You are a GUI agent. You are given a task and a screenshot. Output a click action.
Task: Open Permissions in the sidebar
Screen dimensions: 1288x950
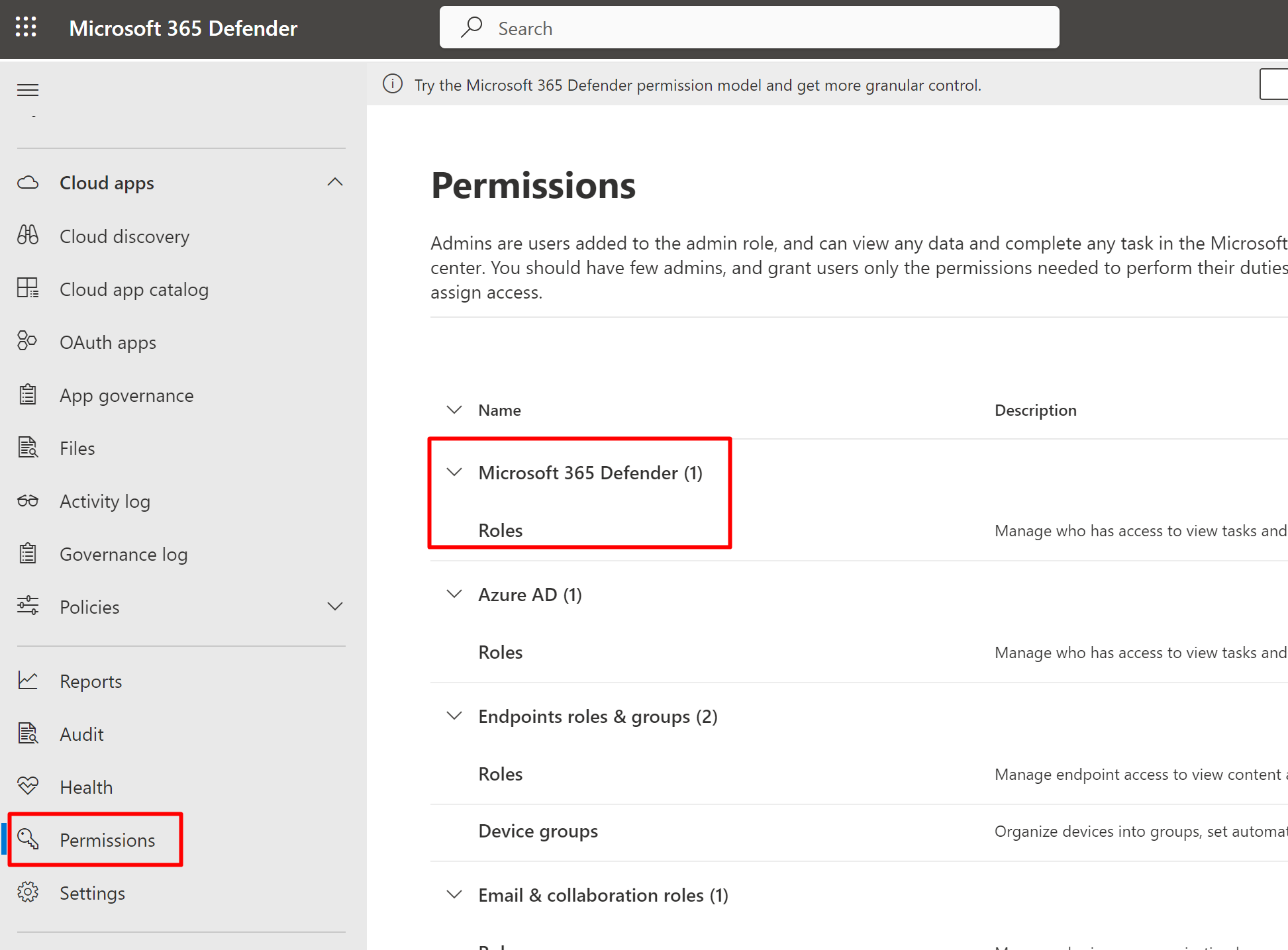click(x=107, y=840)
